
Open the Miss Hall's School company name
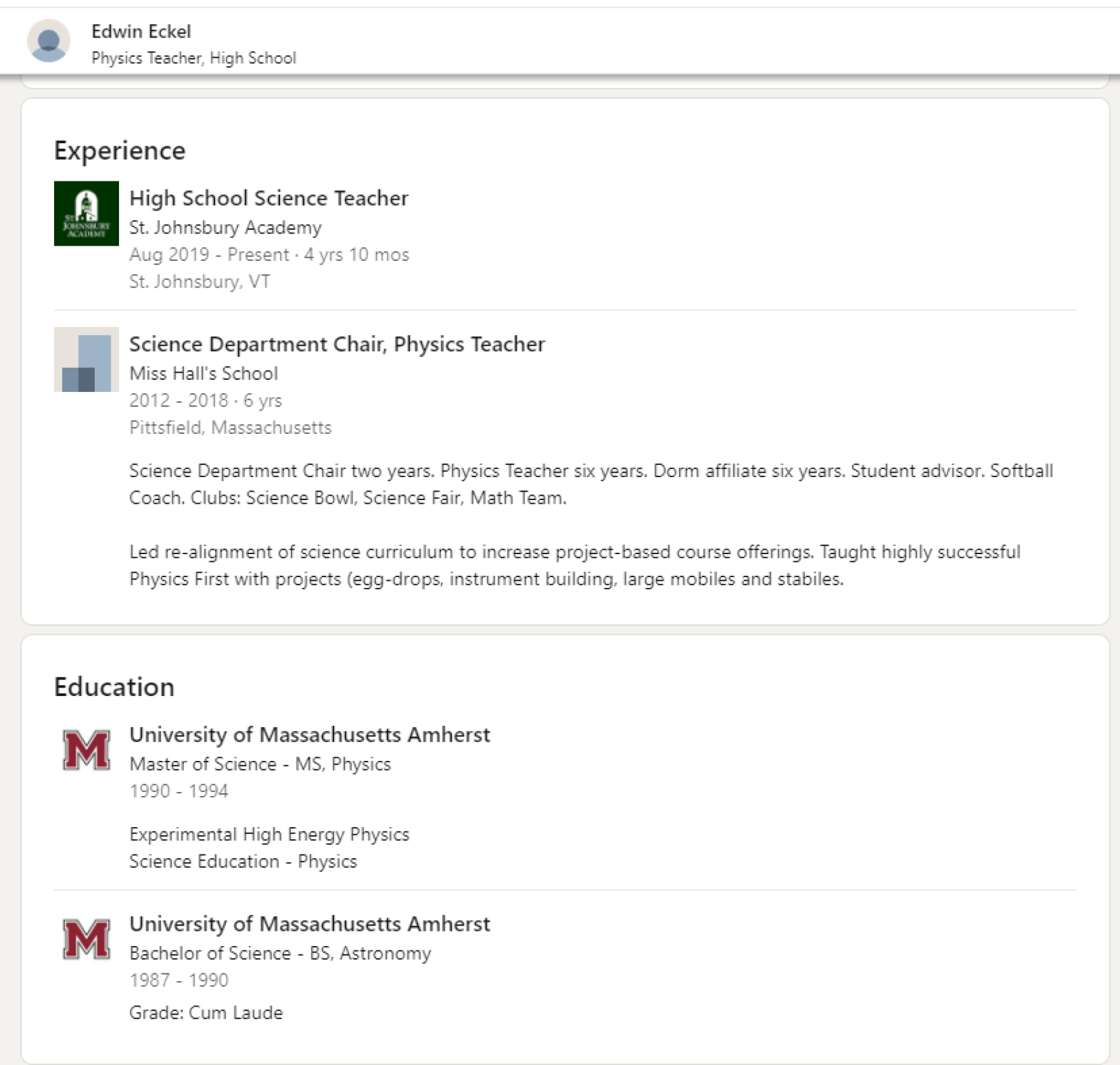[x=203, y=373]
